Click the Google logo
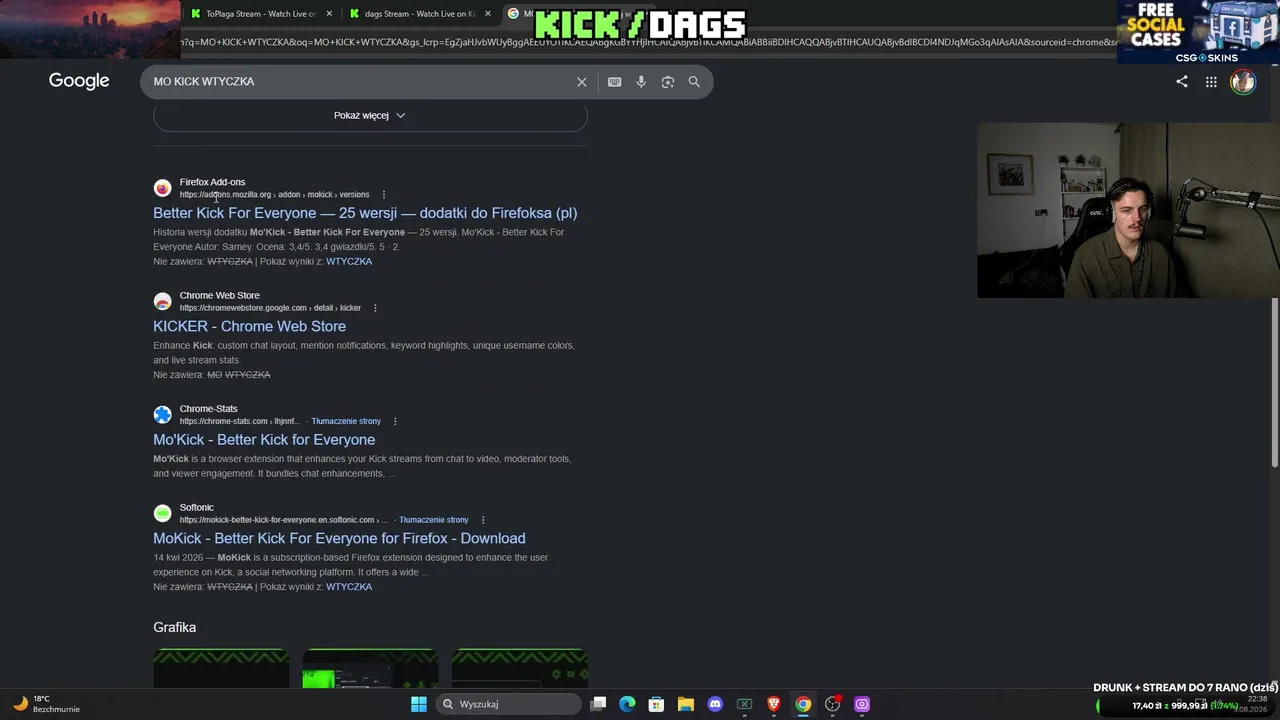Image resolution: width=1280 pixels, height=720 pixels. point(79,81)
